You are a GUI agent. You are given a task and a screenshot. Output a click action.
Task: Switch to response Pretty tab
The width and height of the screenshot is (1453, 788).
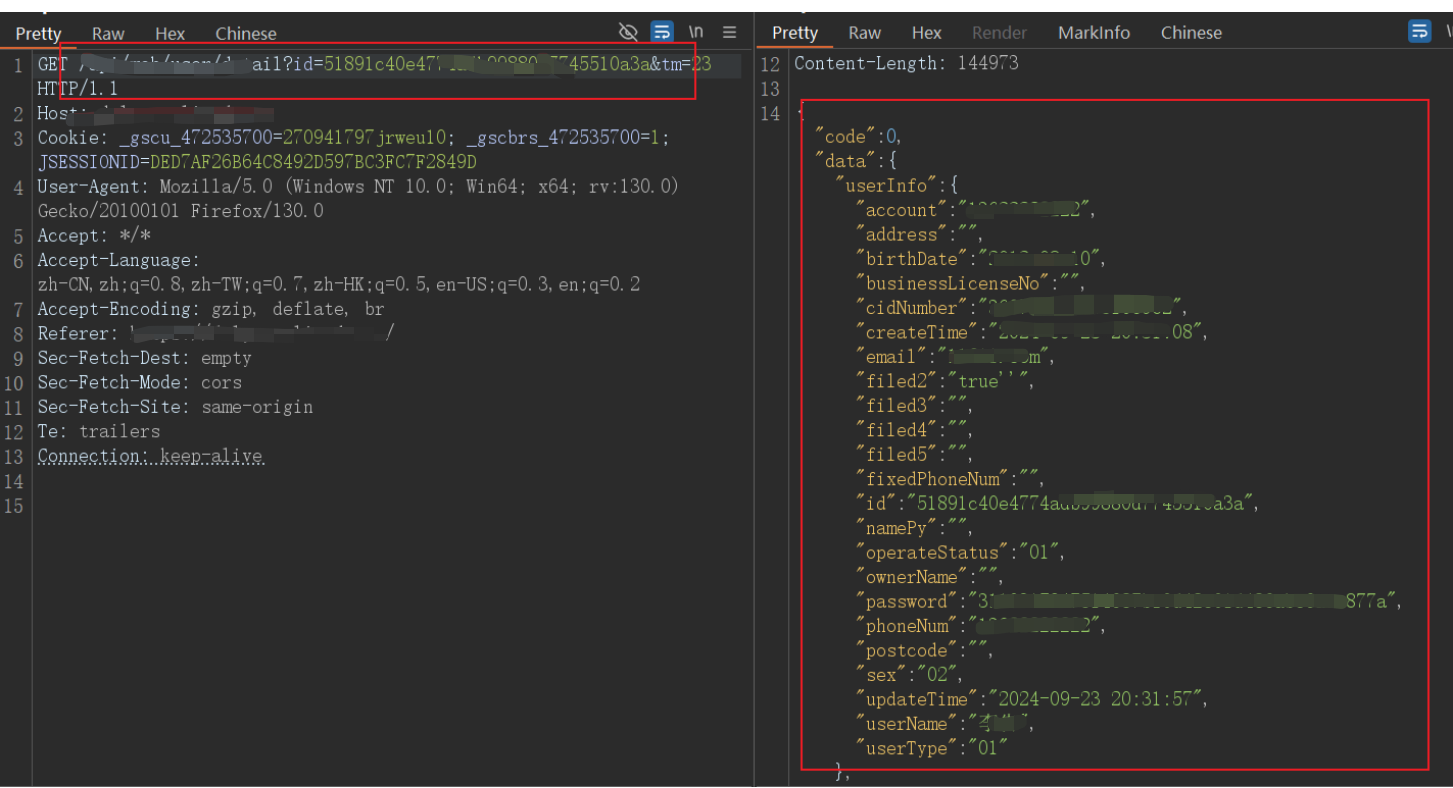click(x=795, y=32)
